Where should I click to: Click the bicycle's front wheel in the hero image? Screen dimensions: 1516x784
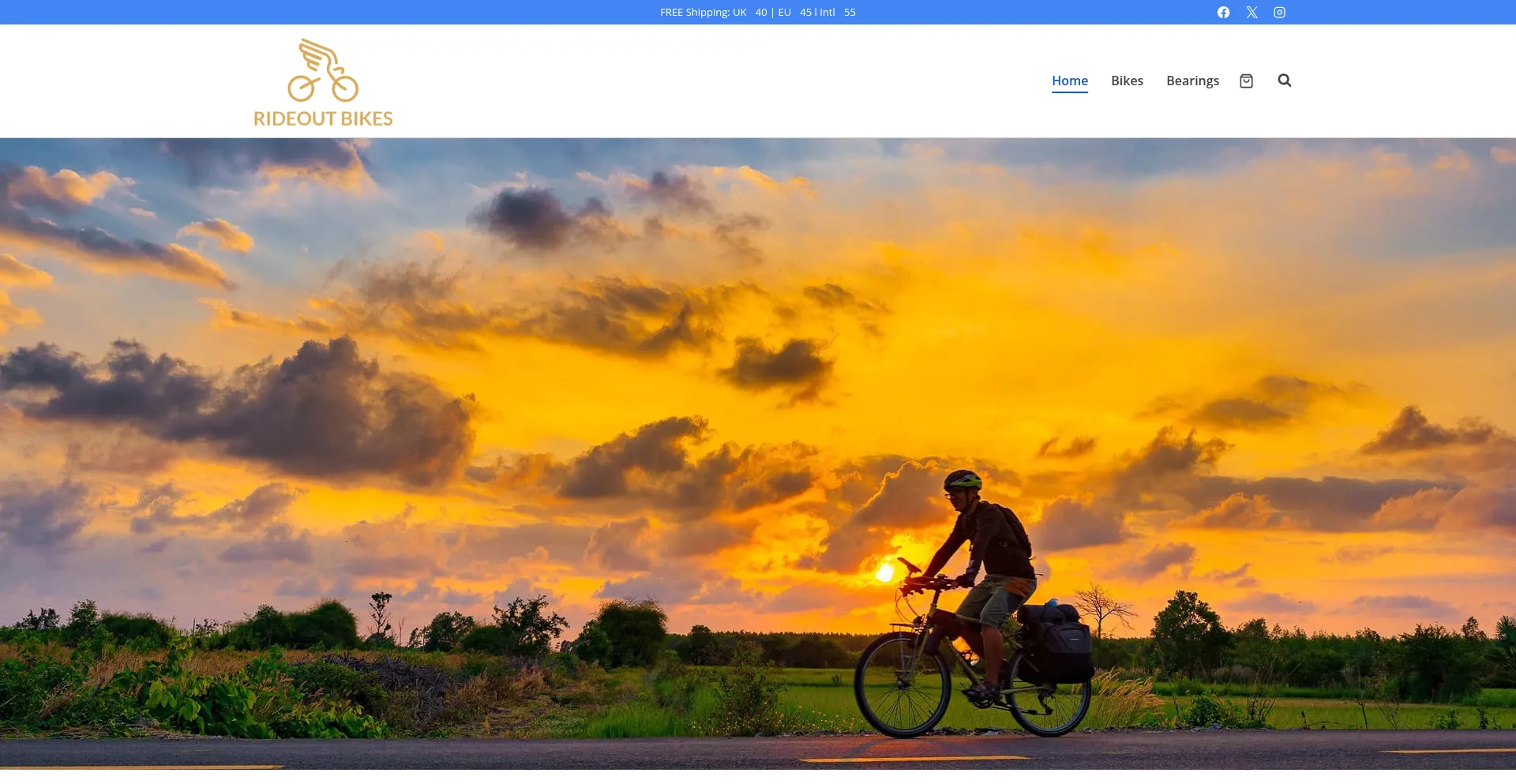(902, 685)
